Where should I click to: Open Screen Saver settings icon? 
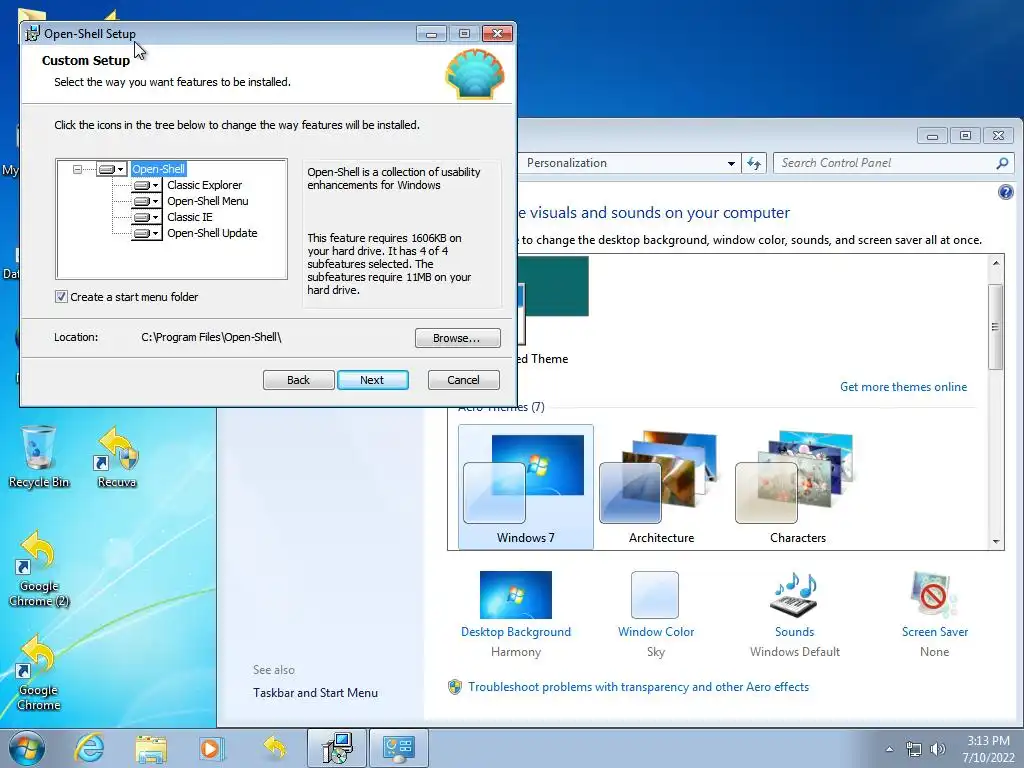pos(934,595)
